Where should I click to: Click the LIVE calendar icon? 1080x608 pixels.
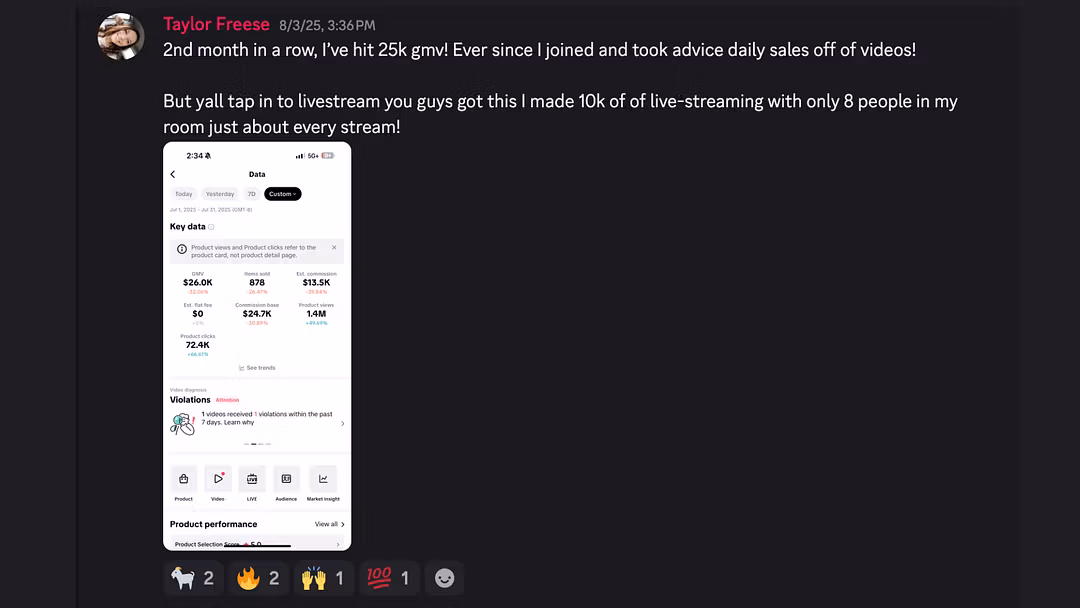tap(252, 479)
